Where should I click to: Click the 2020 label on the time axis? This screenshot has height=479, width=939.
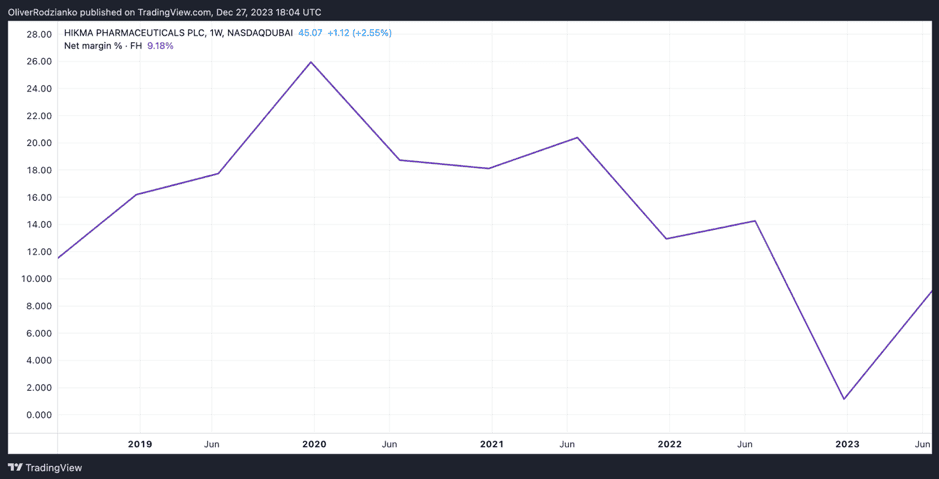tap(314, 444)
